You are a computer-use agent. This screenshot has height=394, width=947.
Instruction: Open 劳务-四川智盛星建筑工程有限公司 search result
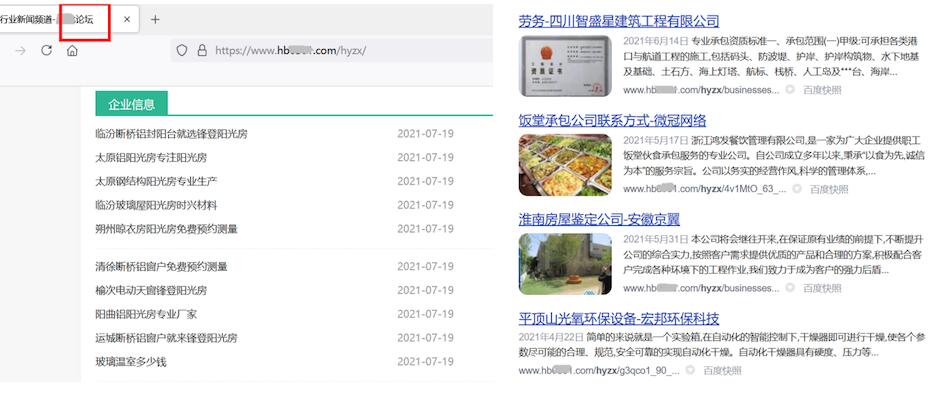click(x=619, y=21)
